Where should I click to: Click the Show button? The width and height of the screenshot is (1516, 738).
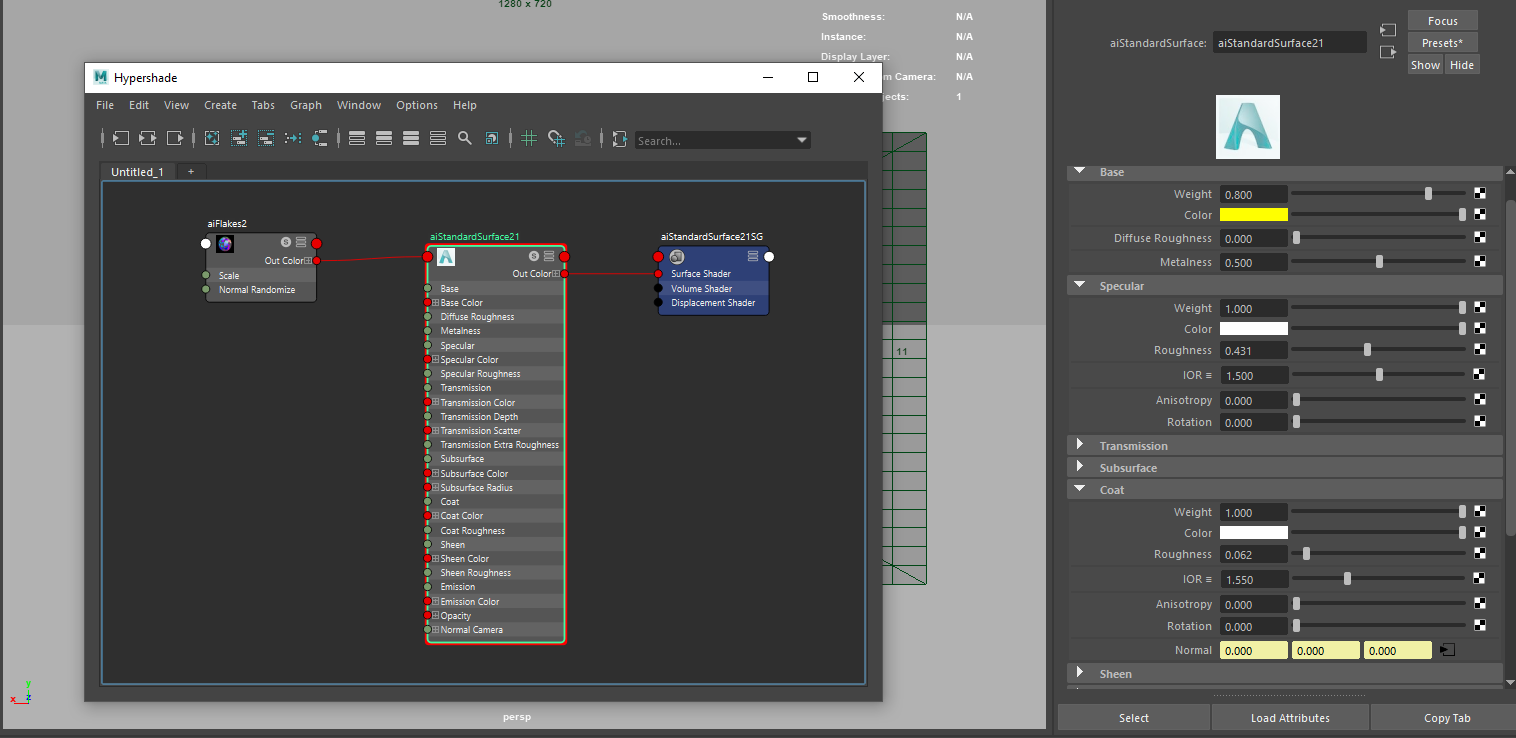(1425, 65)
